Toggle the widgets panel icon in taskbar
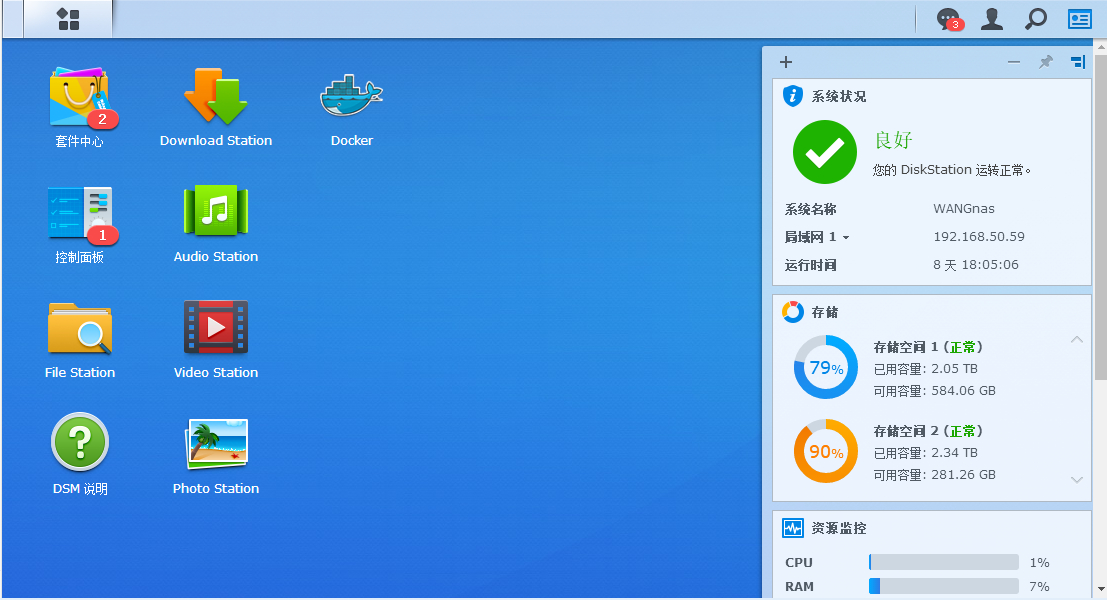1107x600 pixels. 1079,19
